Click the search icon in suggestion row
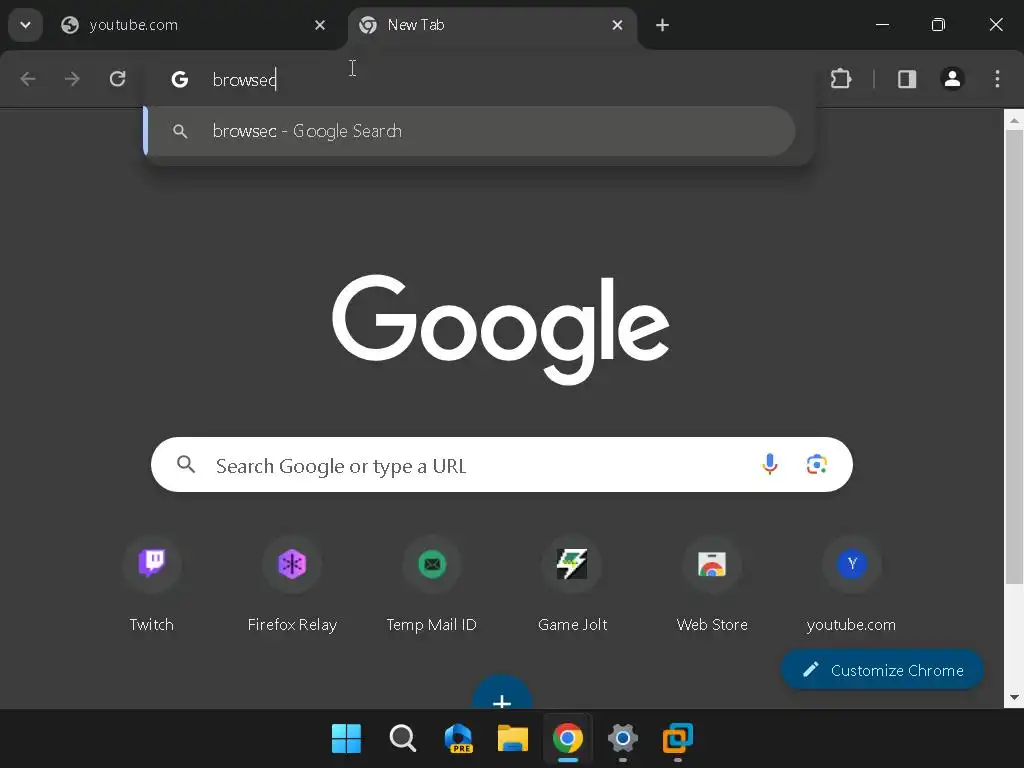This screenshot has height=768, width=1024. (180, 131)
